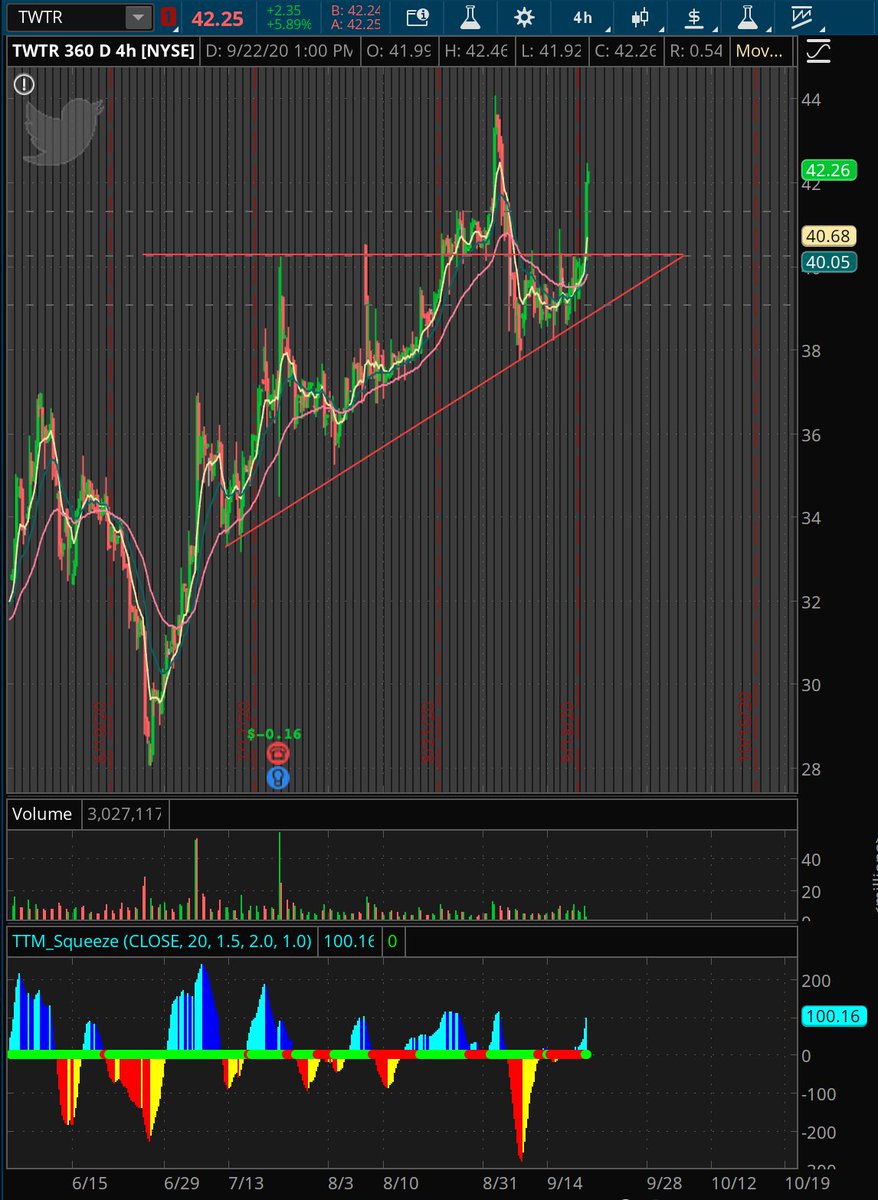The image size is (878, 1200).
Task: Click the Mov... moving average label
Action: point(762,49)
